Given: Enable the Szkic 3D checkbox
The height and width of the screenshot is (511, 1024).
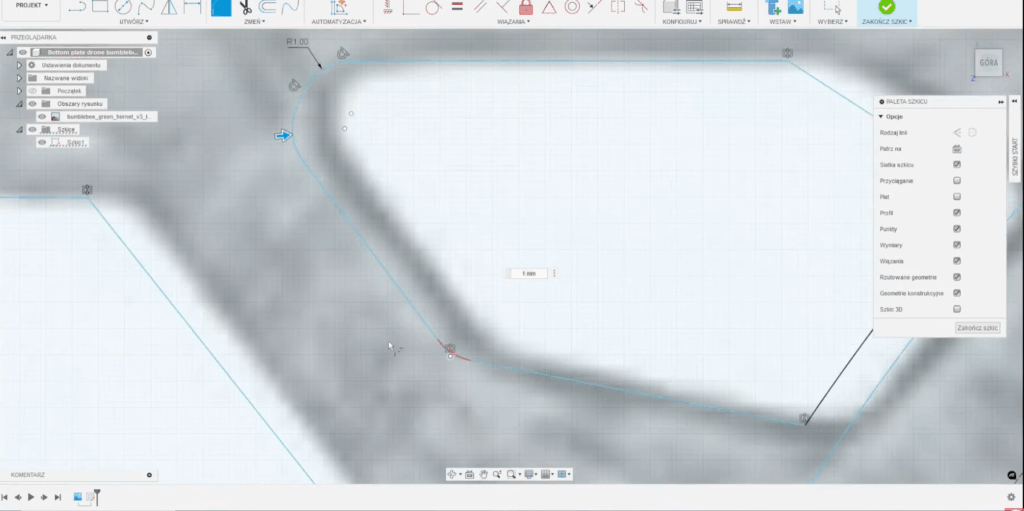Looking at the screenshot, I should pos(957,309).
